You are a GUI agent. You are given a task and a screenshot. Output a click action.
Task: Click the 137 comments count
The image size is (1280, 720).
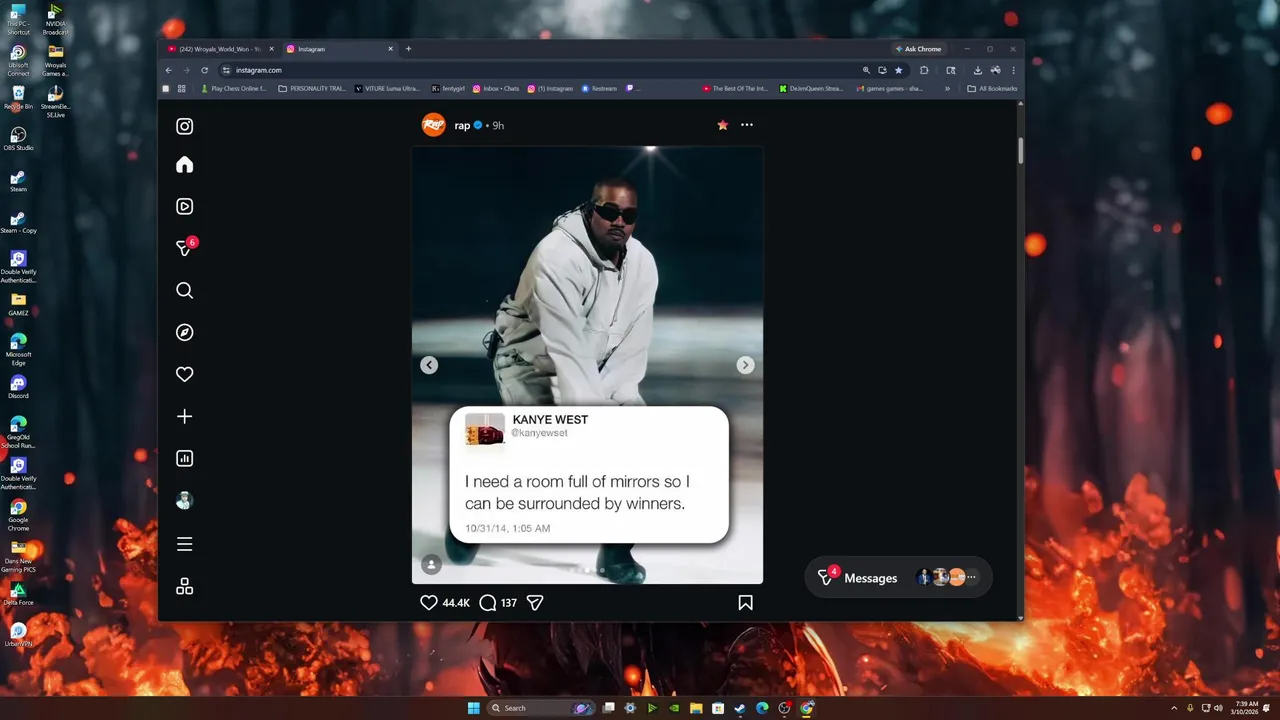tap(509, 603)
